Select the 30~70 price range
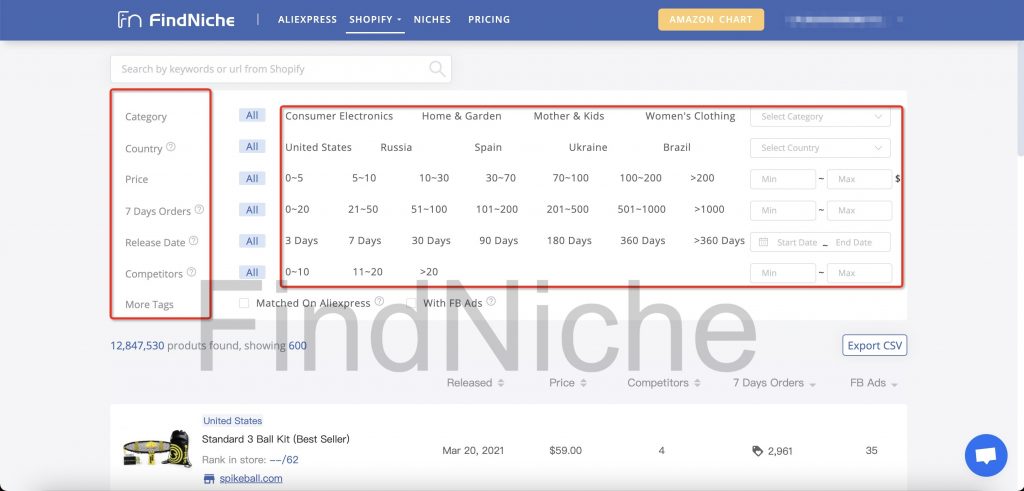 pyautogui.click(x=501, y=178)
